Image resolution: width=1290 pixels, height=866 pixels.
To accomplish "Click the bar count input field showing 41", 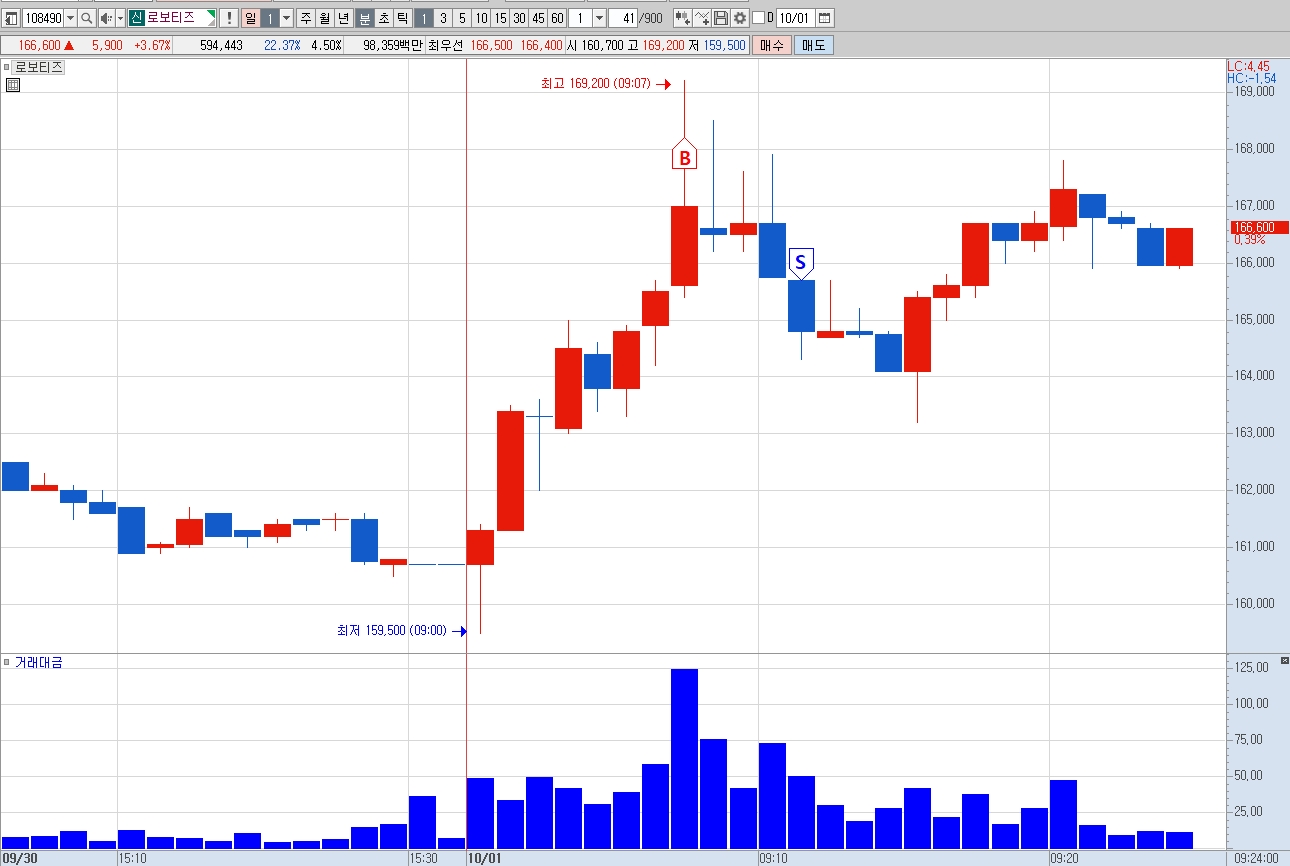I will click(x=623, y=18).
